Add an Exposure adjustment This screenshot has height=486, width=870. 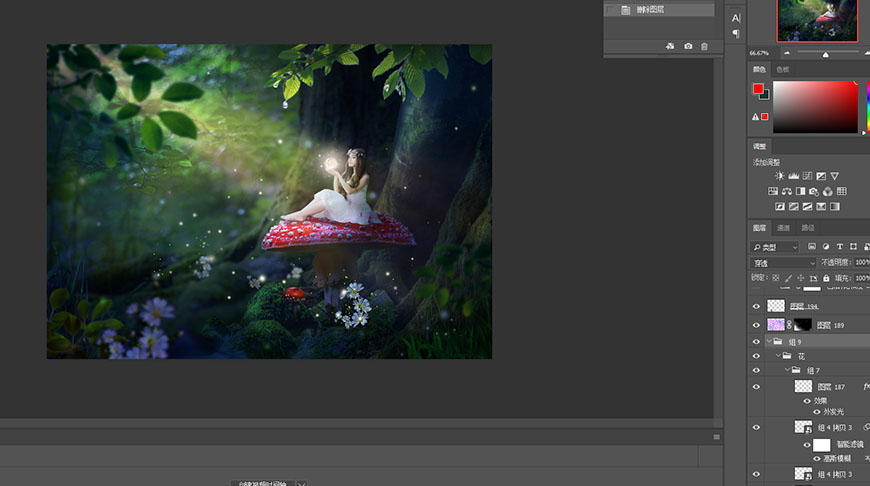[x=821, y=176]
